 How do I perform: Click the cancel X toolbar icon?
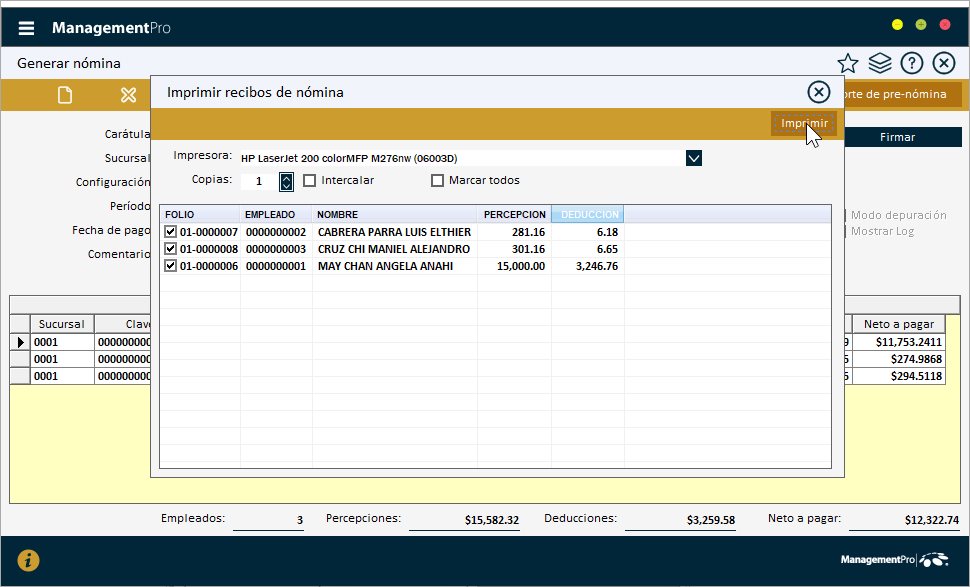(x=128, y=95)
